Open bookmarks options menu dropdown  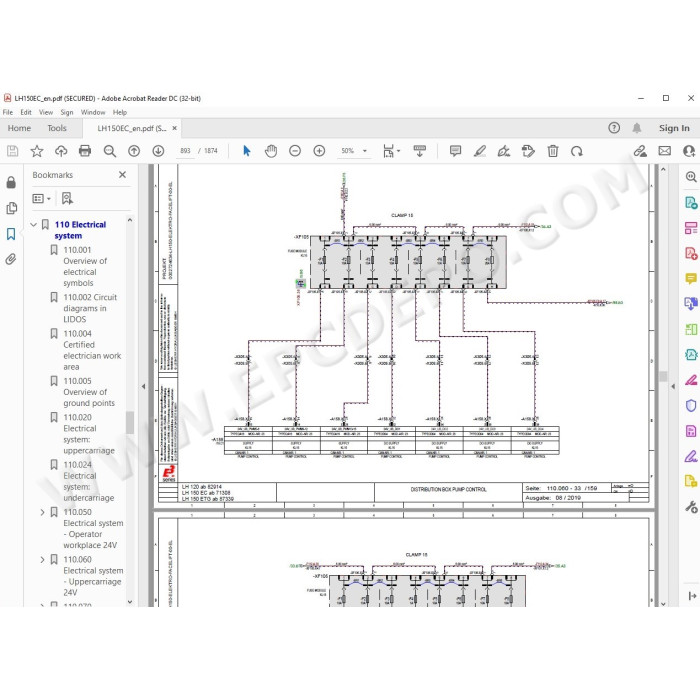point(42,198)
